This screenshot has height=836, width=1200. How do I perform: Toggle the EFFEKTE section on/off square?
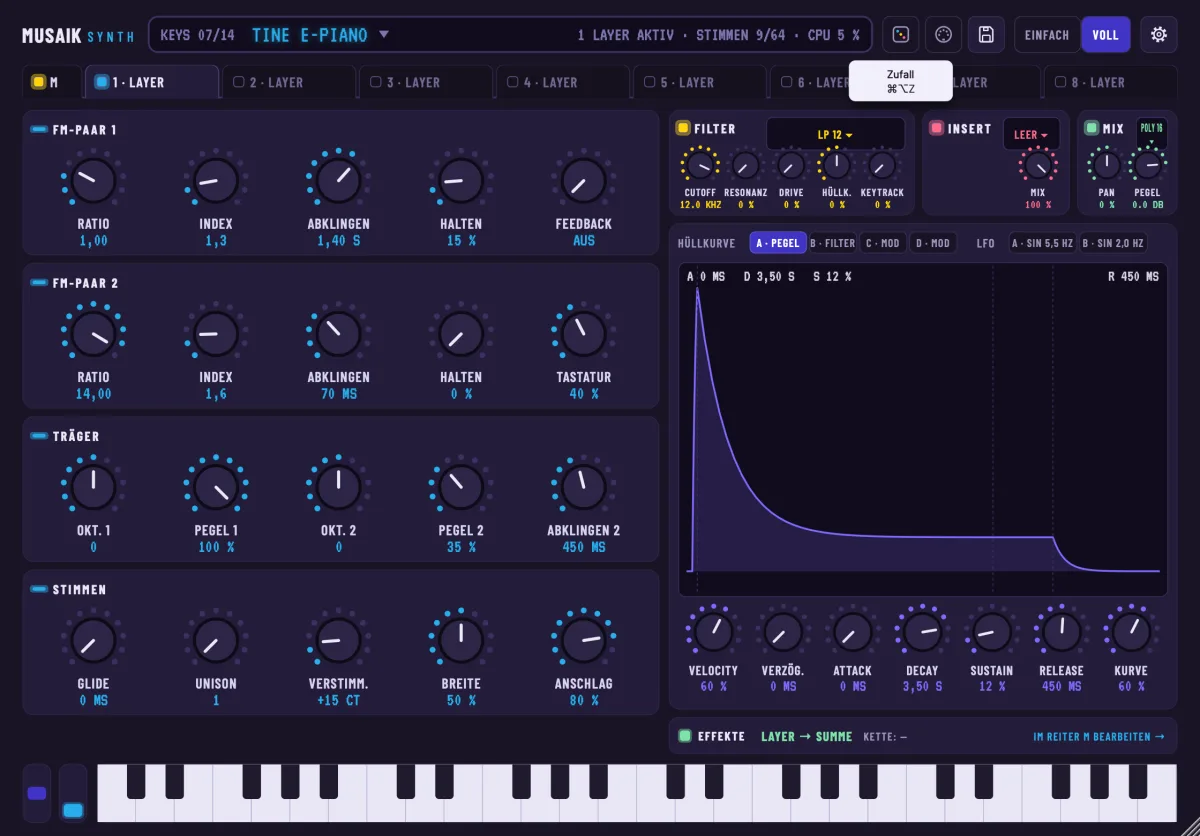click(x=685, y=736)
